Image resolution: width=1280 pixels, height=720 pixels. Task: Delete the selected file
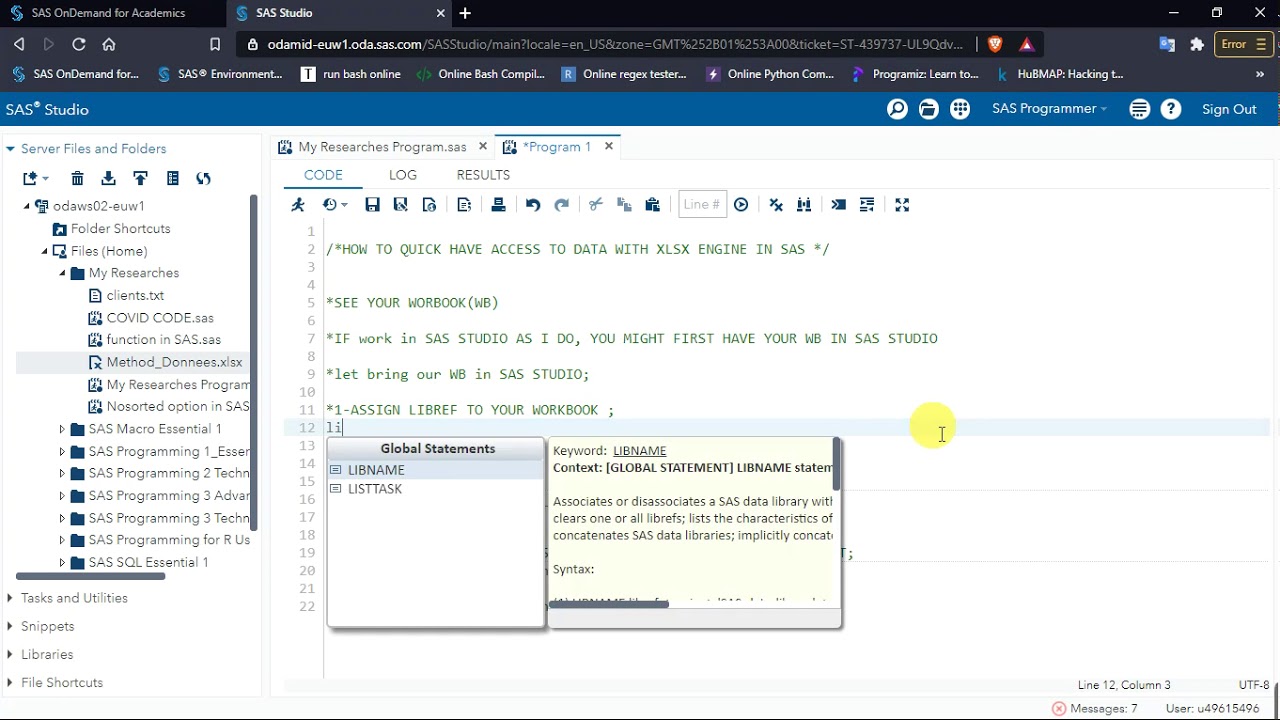[x=77, y=179]
